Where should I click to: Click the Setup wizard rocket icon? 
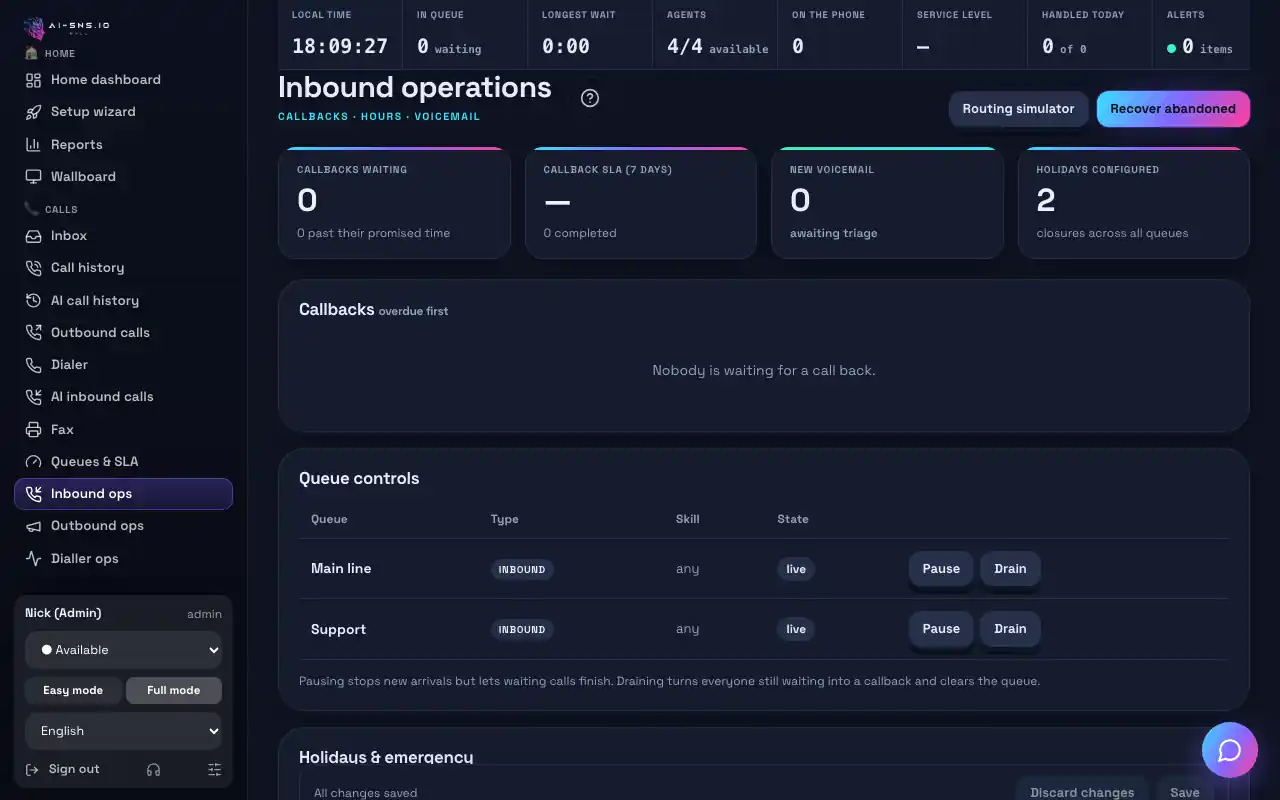(x=33, y=112)
